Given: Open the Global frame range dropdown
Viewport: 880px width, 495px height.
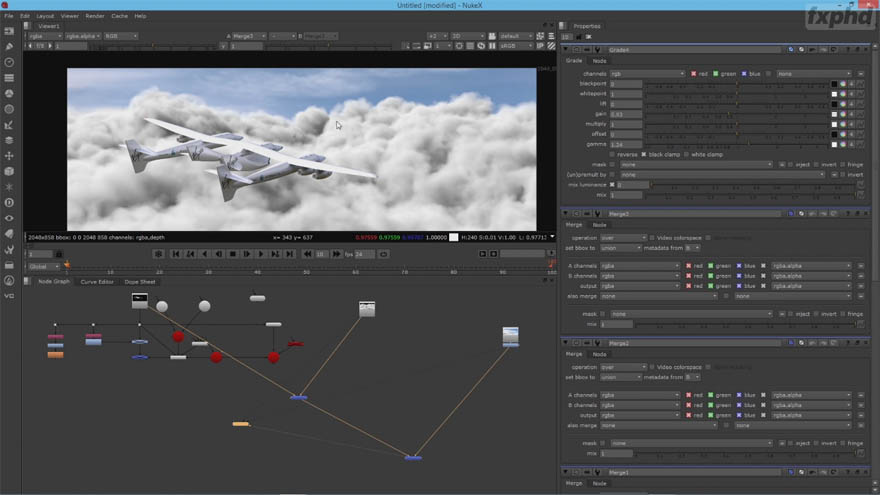Looking at the screenshot, I should pyautogui.click(x=44, y=267).
